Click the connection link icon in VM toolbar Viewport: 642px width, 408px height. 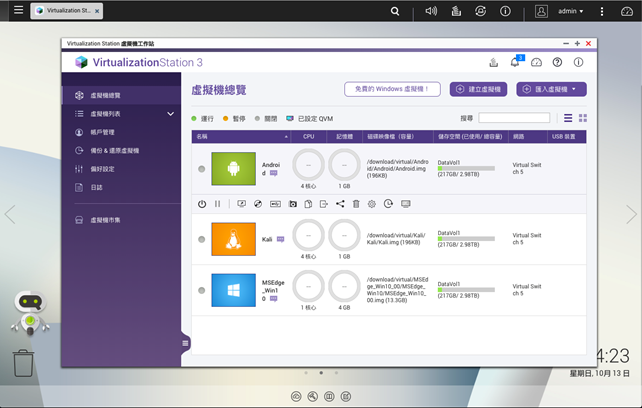tap(258, 204)
